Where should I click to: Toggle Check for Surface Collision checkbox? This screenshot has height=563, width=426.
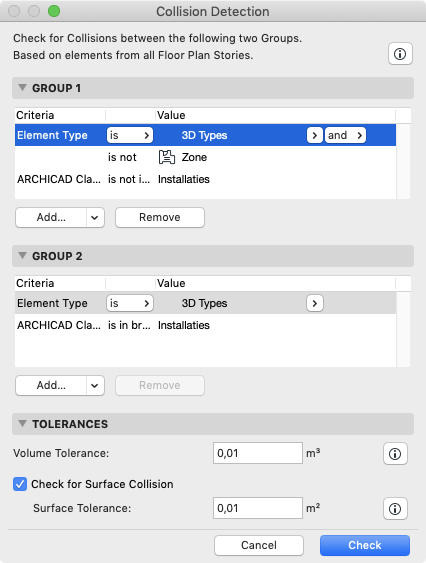click(20, 484)
